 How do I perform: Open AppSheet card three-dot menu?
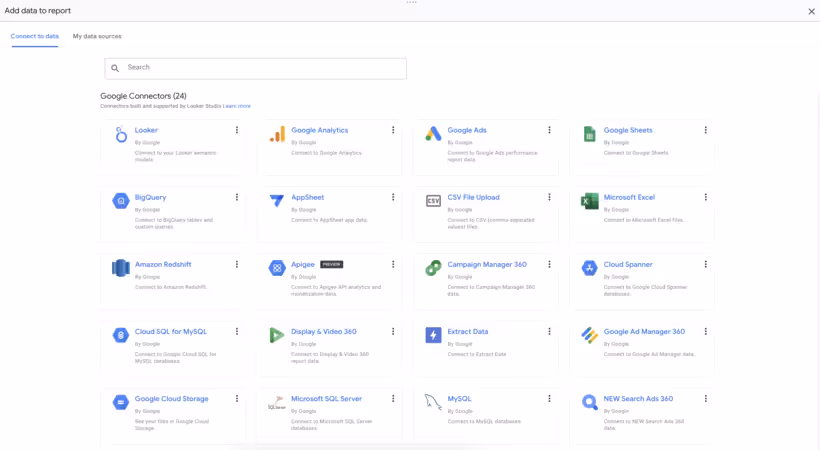click(x=393, y=197)
